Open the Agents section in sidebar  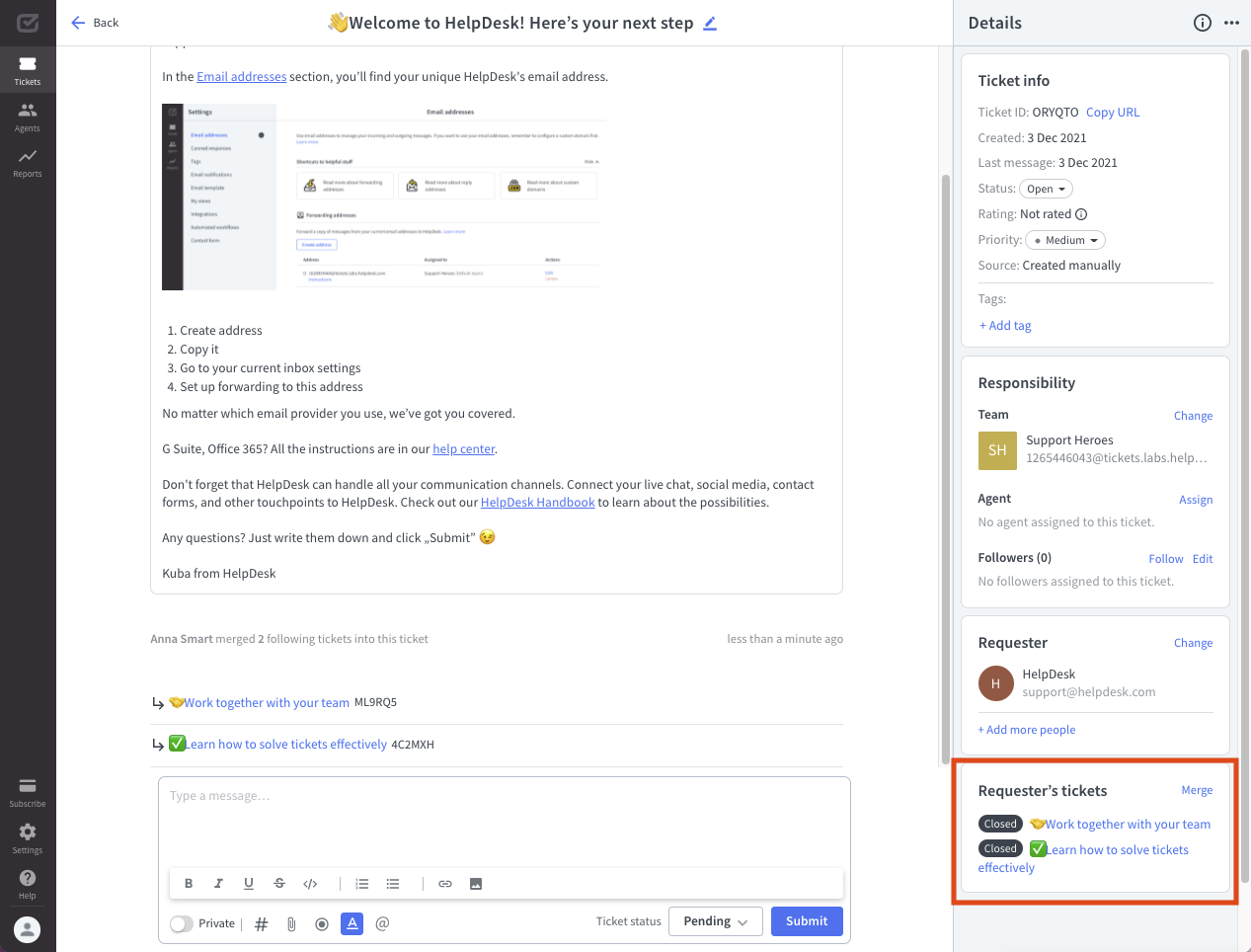click(x=28, y=117)
